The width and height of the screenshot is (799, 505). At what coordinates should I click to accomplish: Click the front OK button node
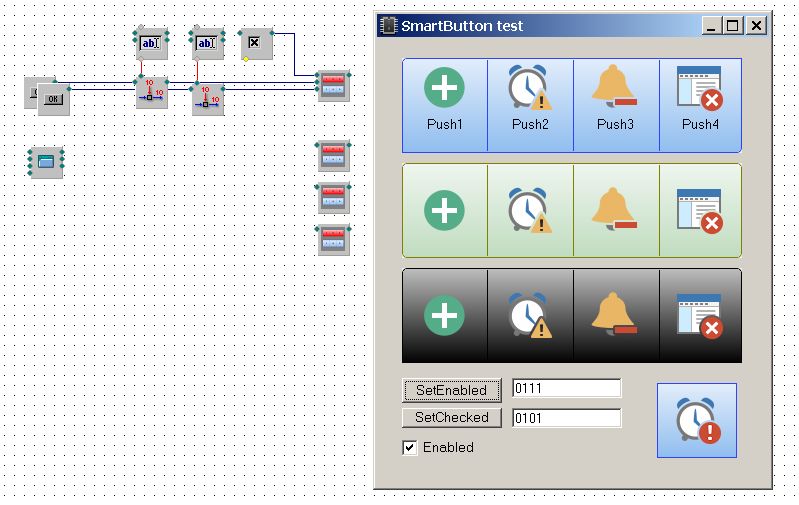(54, 100)
